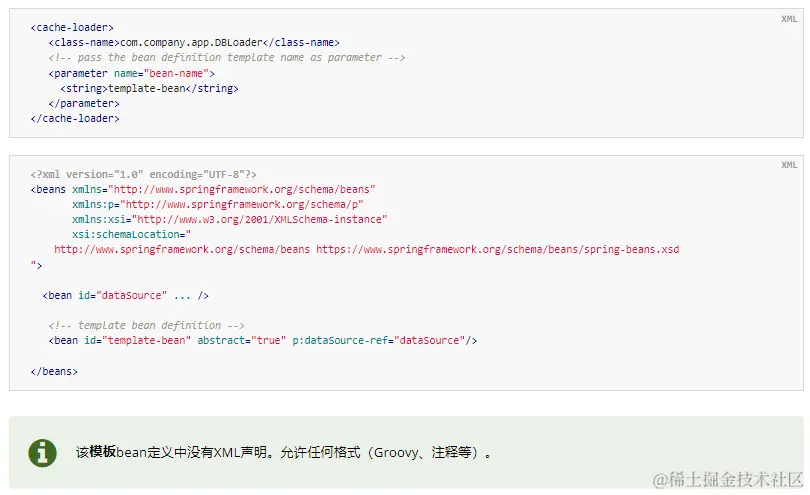Click the <string>template-bean</string> line

coord(149,88)
